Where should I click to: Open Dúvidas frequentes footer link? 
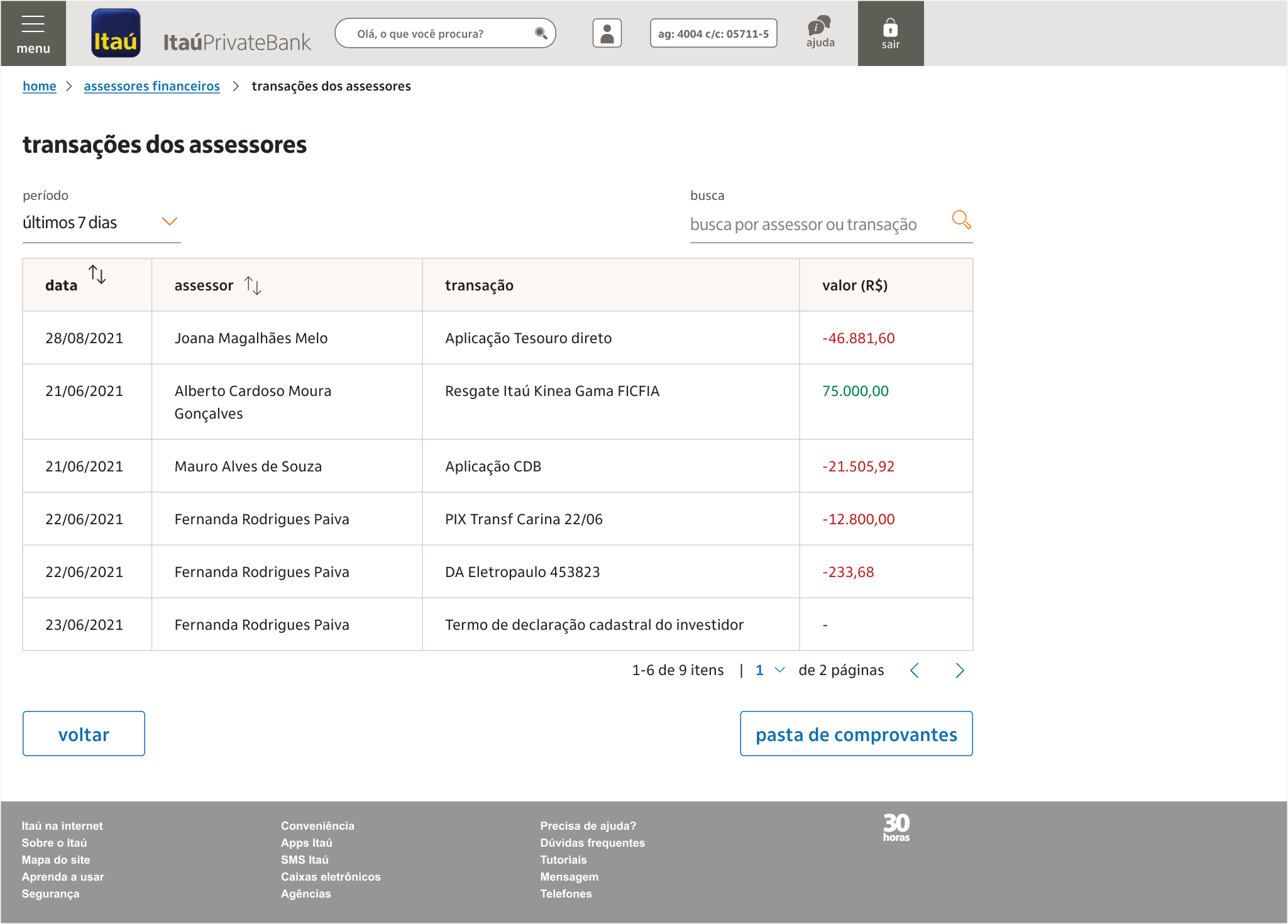tap(592, 843)
